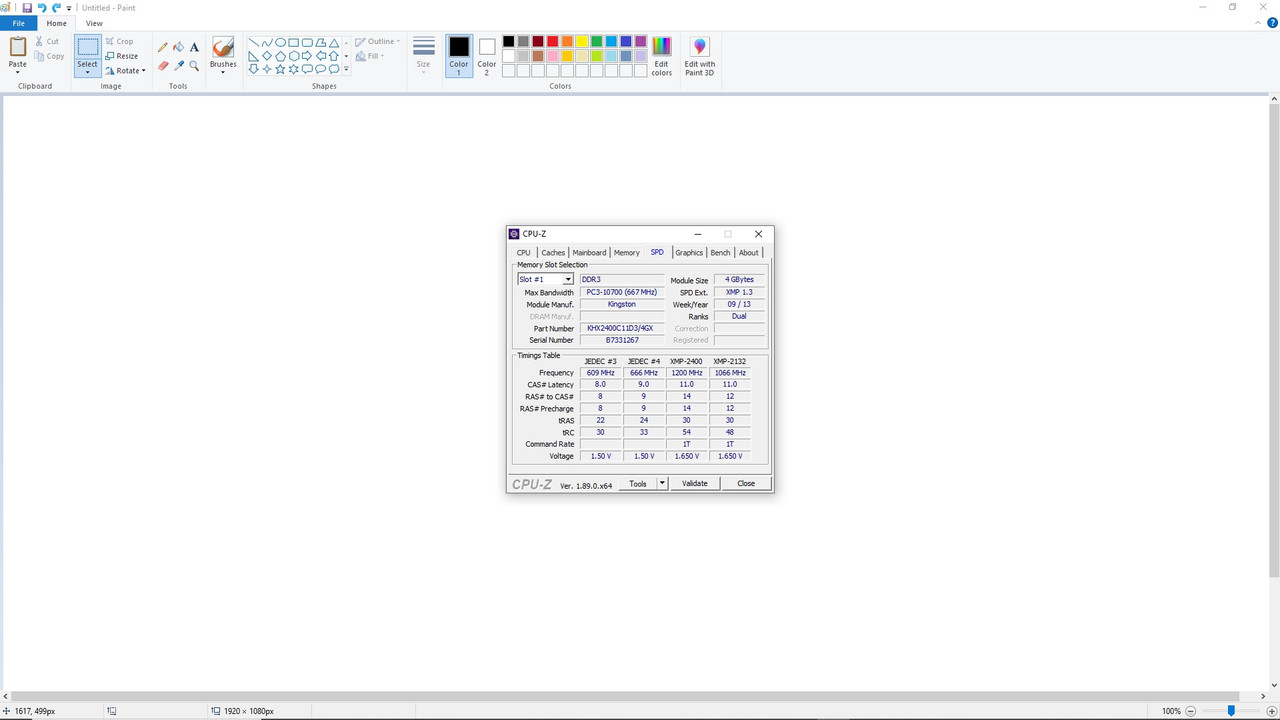Screen dimensions: 1280x720
Task: Click the Close button in CPU-Z
Action: point(746,484)
